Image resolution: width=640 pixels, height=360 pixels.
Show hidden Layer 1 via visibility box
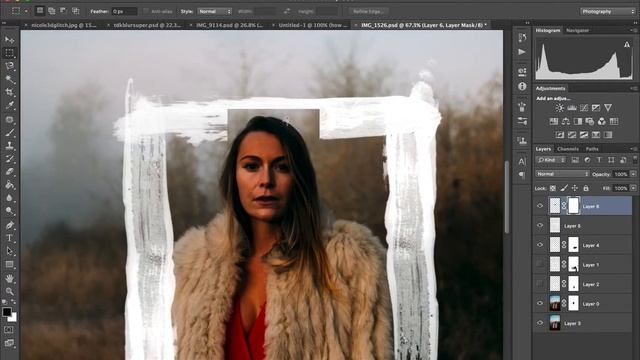pos(540,264)
